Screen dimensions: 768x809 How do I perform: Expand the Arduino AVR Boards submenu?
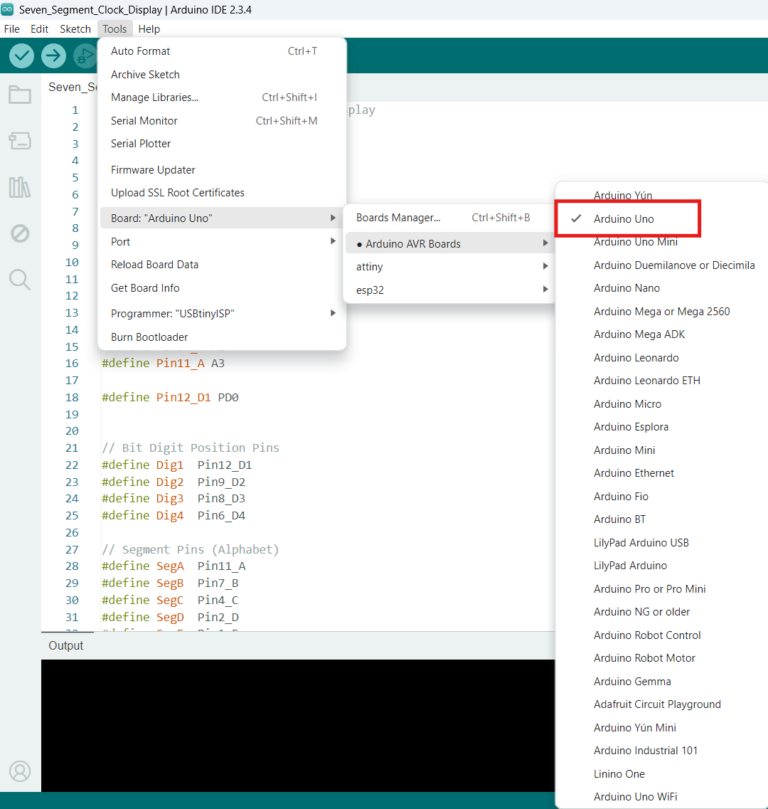pyautogui.click(x=450, y=244)
